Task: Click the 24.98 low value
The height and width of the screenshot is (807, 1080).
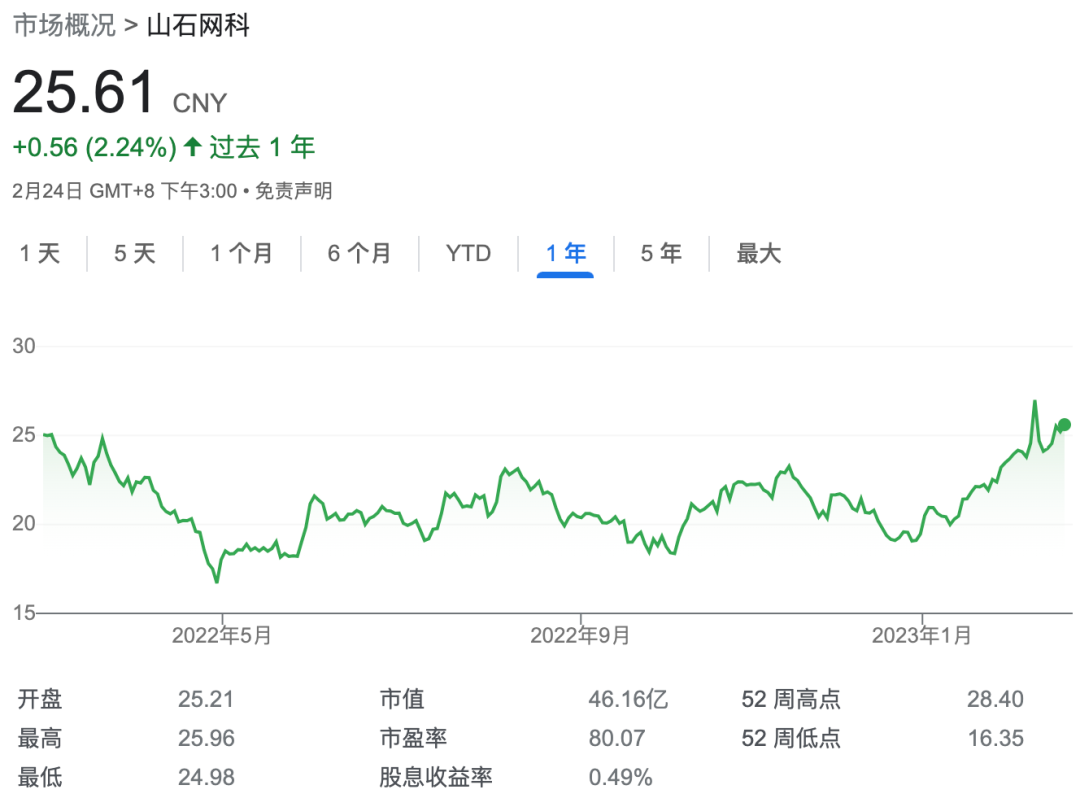Action: click(206, 777)
